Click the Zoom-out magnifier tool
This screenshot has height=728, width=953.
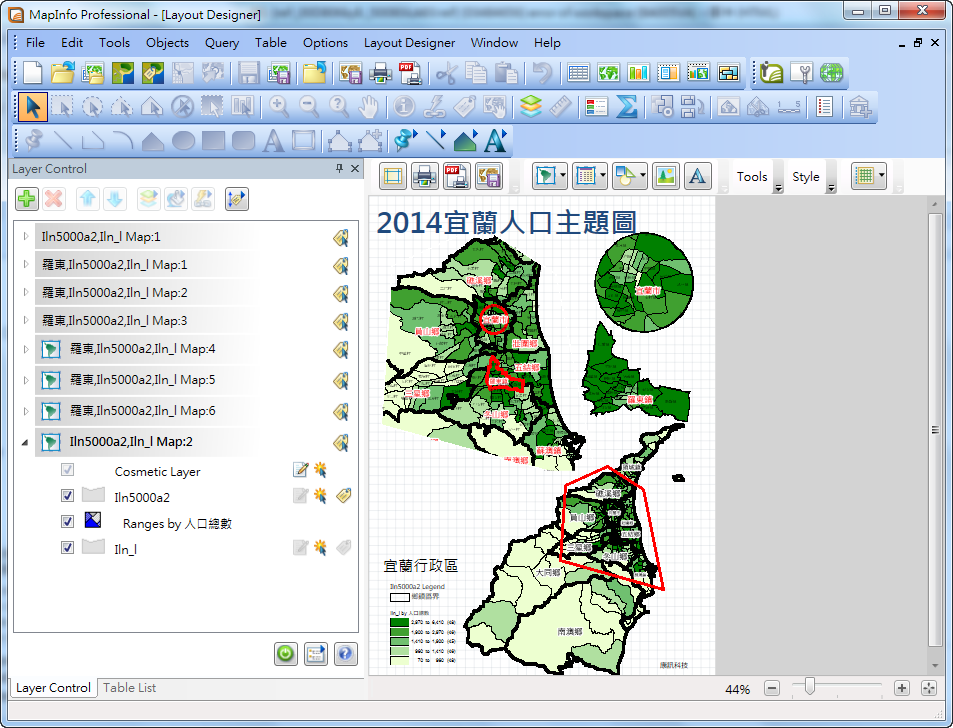(x=309, y=107)
